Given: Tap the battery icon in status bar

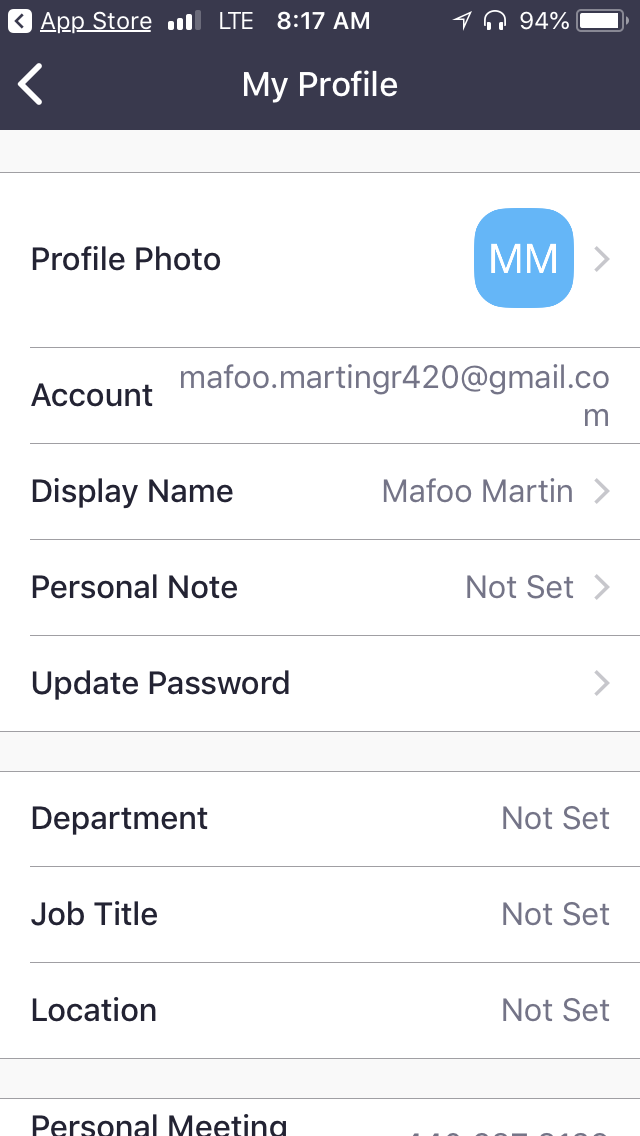Looking at the screenshot, I should pyautogui.click(x=600, y=21).
